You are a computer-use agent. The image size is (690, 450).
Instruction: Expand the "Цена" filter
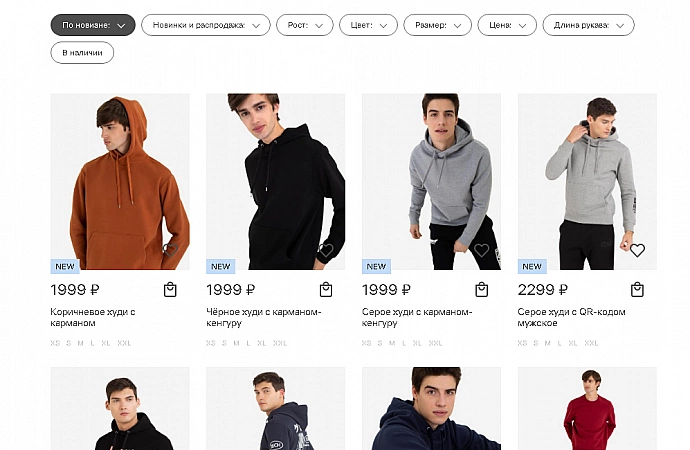507,25
